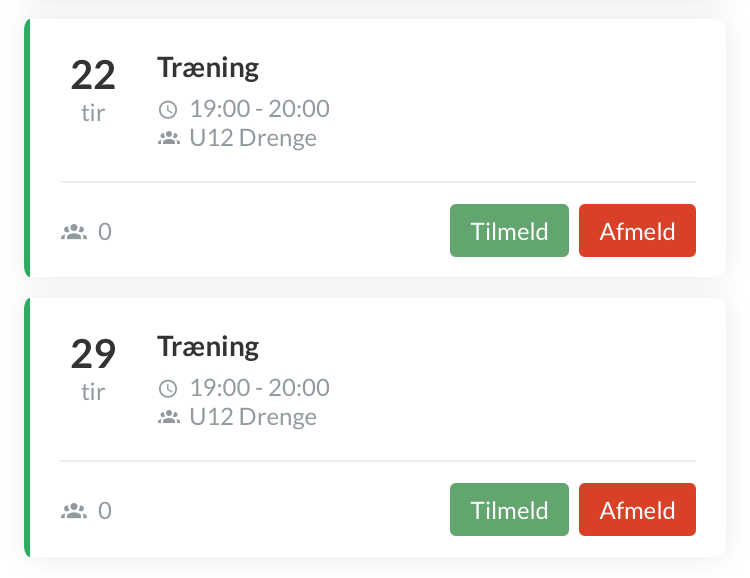Image resolution: width=750 pixels, height=578 pixels.
Task: Select the date number 22
Action: 93,76
